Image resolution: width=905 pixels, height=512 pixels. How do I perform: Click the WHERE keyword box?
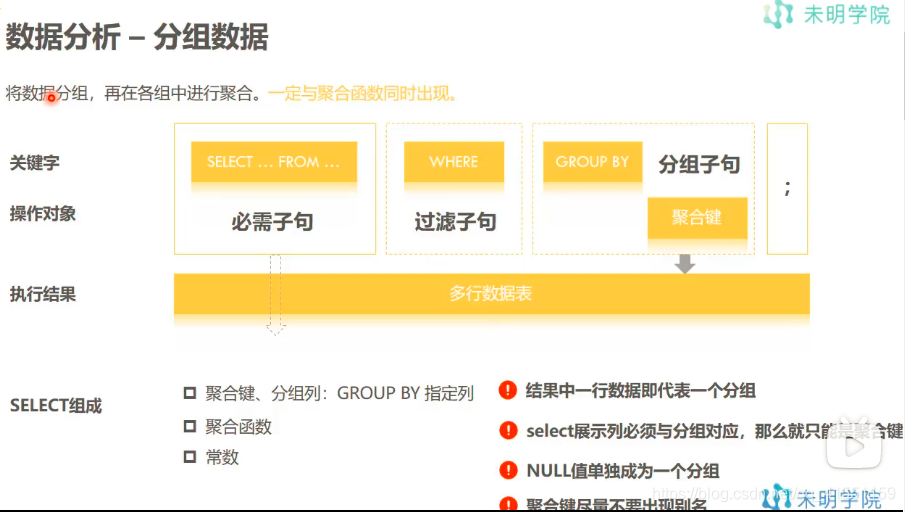pyautogui.click(x=454, y=162)
